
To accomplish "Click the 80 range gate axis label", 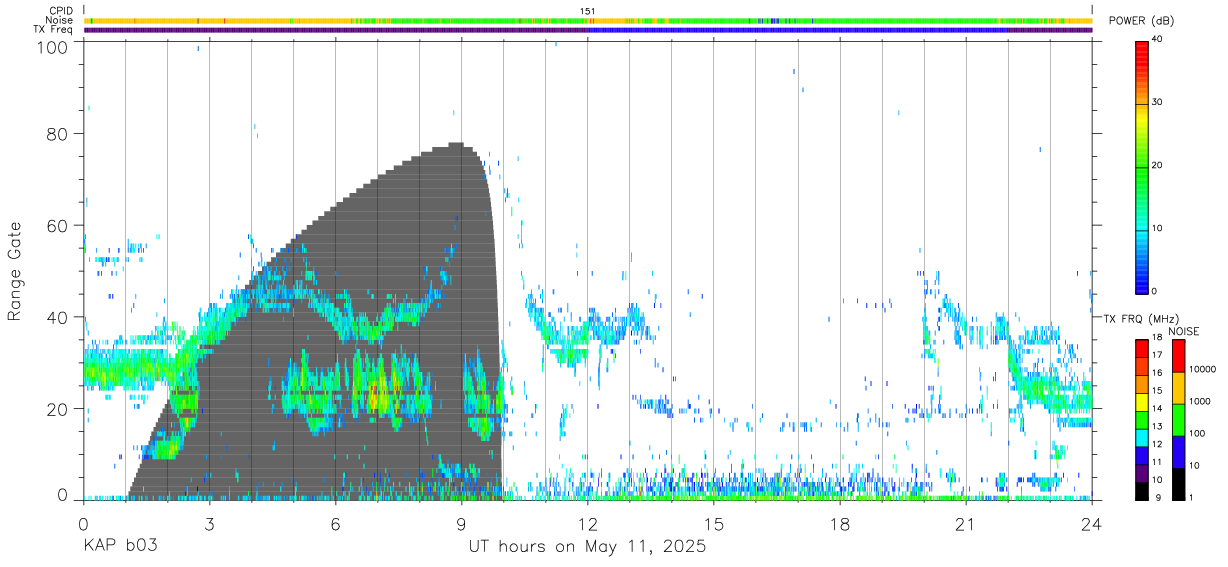I will click(59, 134).
